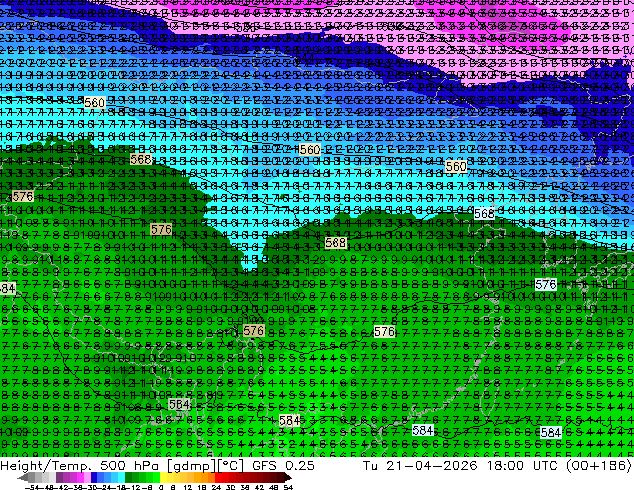Select the dark purple legend swatch
The width and height of the screenshot is (634, 490).
coord(59,478)
